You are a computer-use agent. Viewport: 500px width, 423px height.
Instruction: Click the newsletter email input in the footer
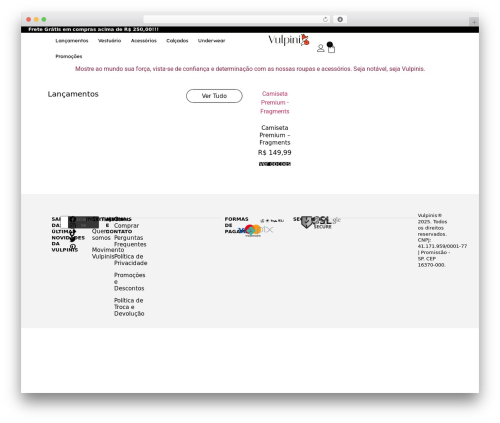pos(65,222)
